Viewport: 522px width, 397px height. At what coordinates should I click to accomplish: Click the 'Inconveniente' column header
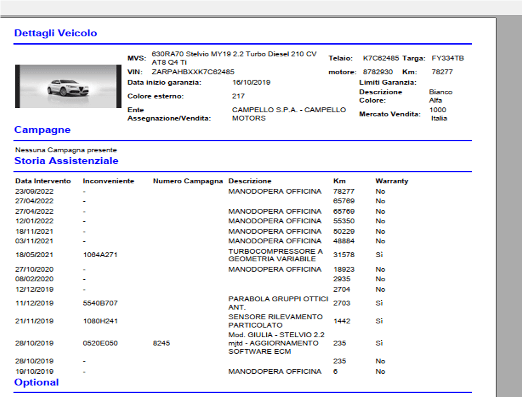pos(108,181)
